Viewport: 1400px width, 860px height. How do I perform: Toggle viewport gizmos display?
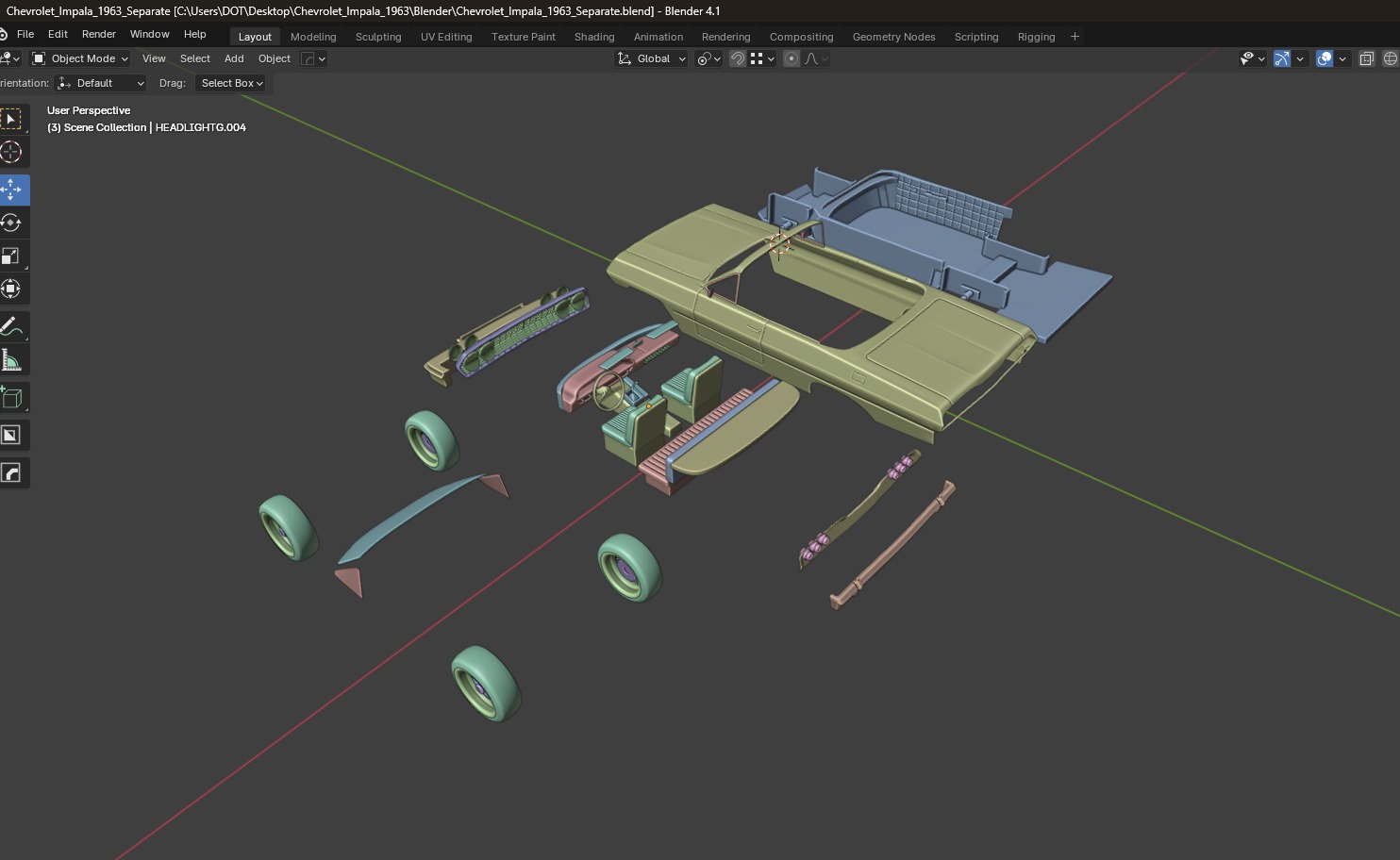1282,58
